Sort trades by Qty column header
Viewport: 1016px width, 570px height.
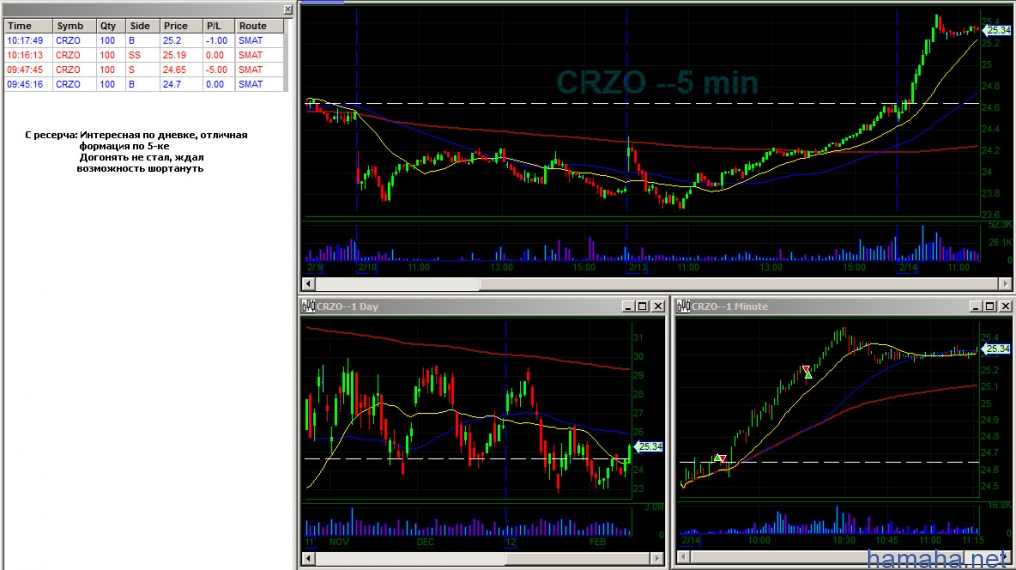[x=111, y=26]
